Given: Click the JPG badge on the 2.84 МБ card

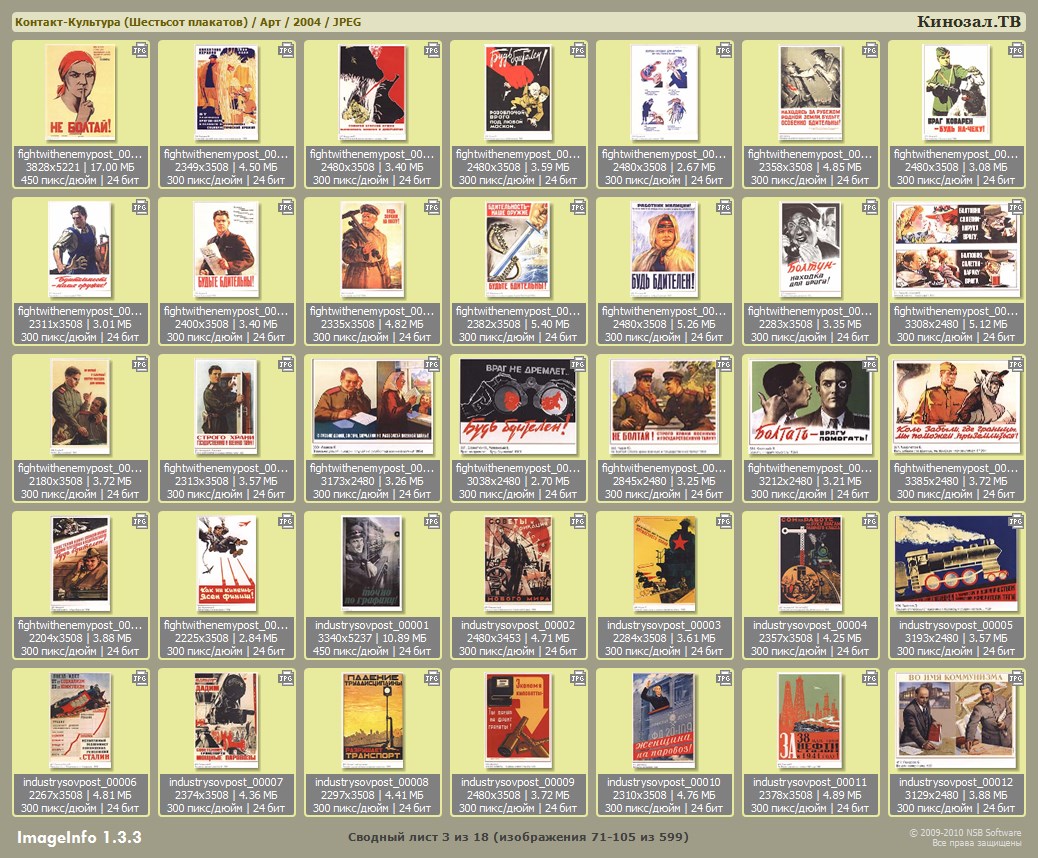Looking at the screenshot, I should click(286, 522).
